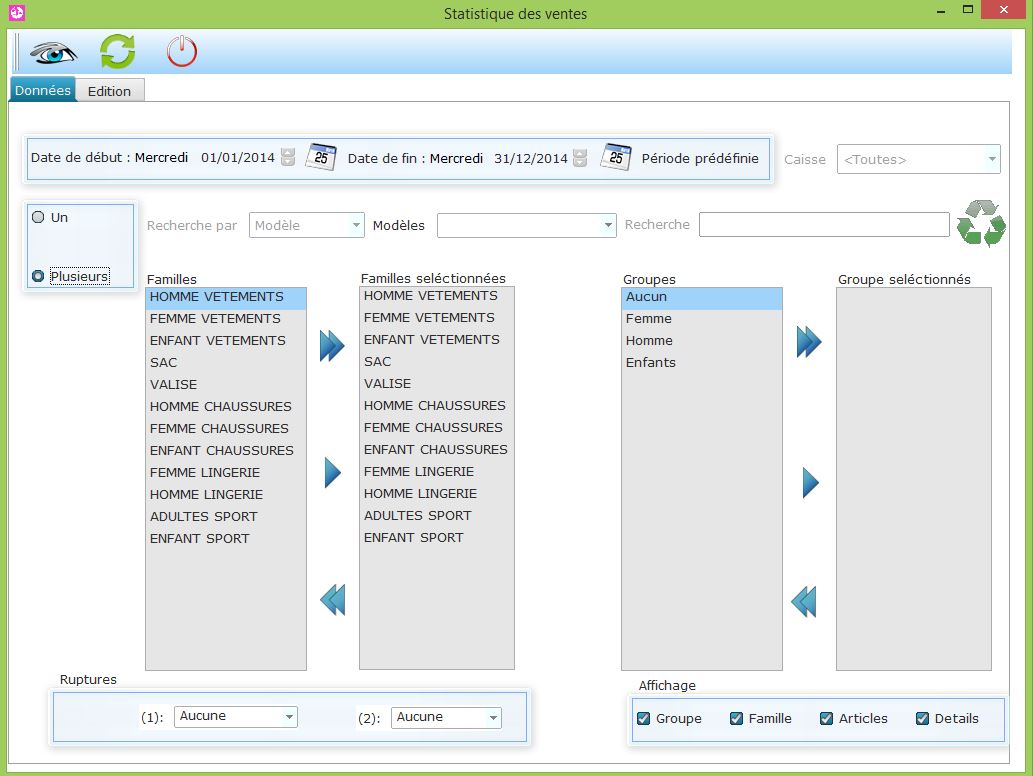Select the 'Un' radio button

[x=38, y=217]
